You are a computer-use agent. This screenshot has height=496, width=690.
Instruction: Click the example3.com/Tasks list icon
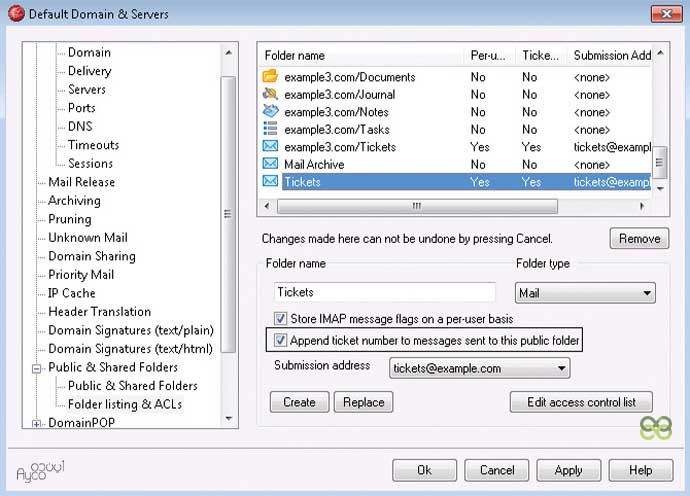269,129
